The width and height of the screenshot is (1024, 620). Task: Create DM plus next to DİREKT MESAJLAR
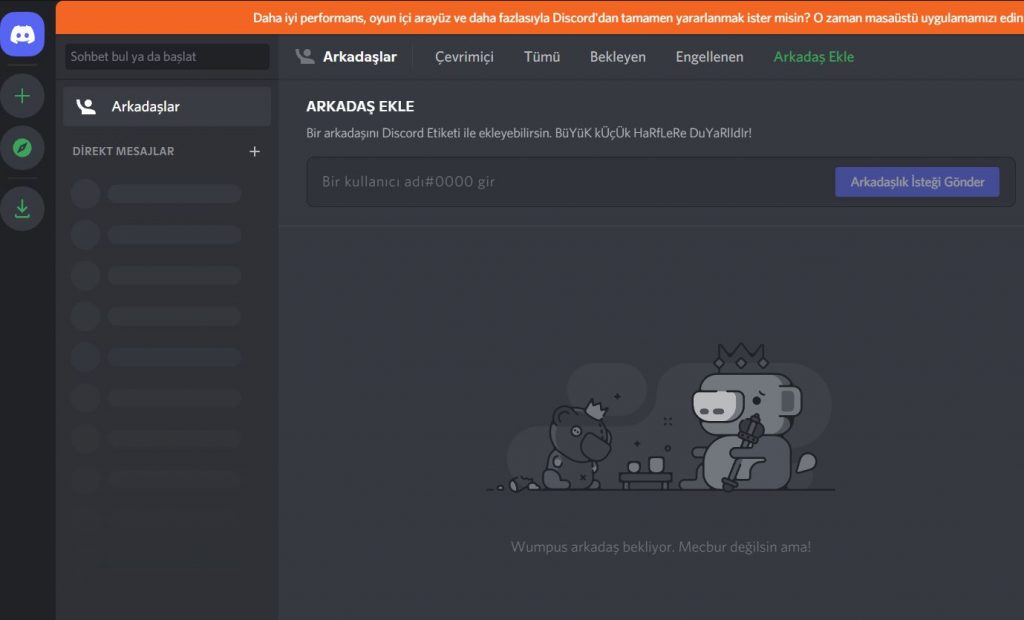[x=255, y=152]
